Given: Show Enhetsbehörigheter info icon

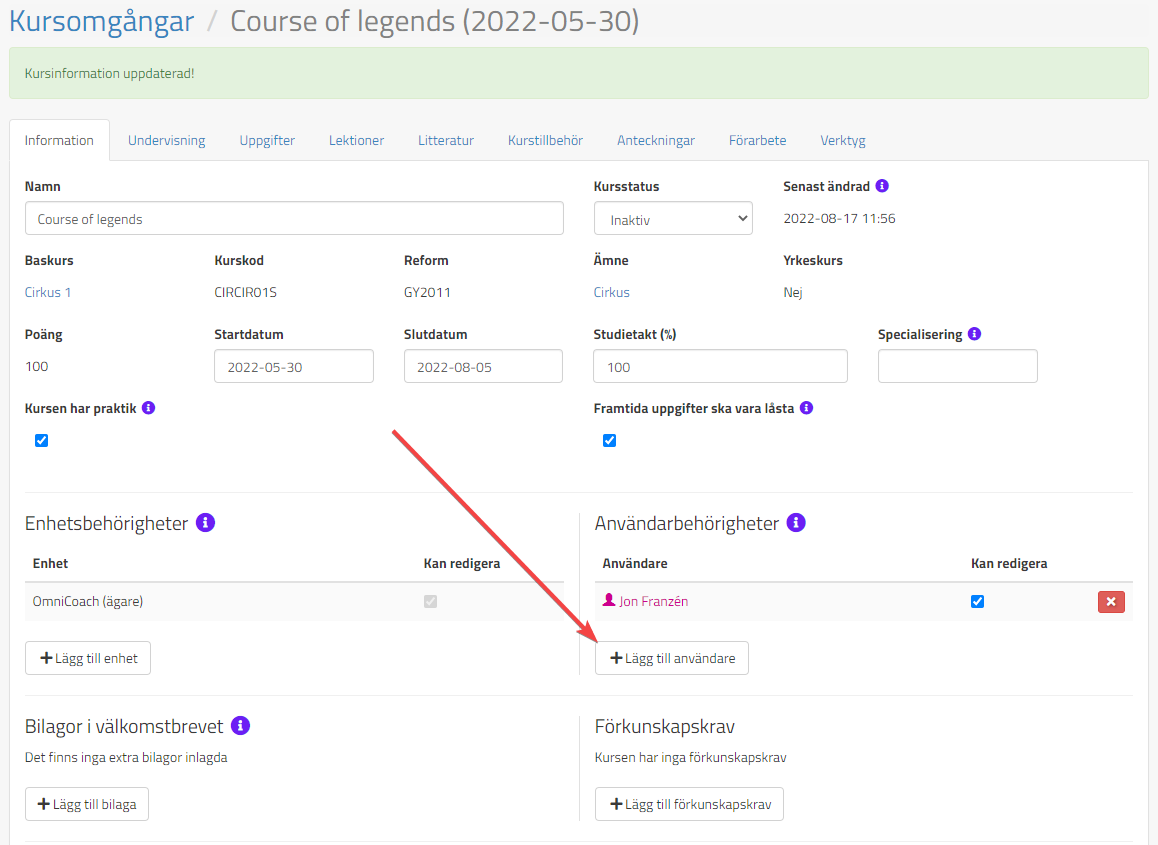Looking at the screenshot, I should [x=205, y=523].
